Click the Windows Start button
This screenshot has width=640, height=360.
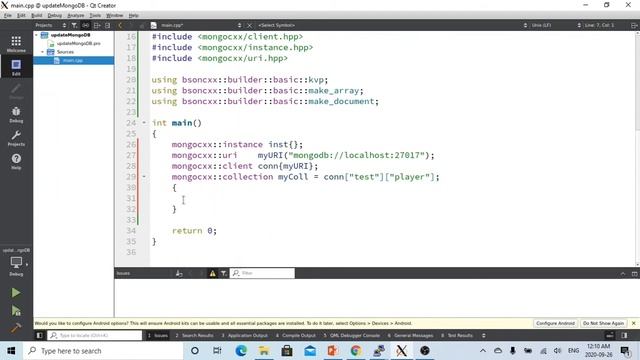pyautogui.click(x=11, y=351)
